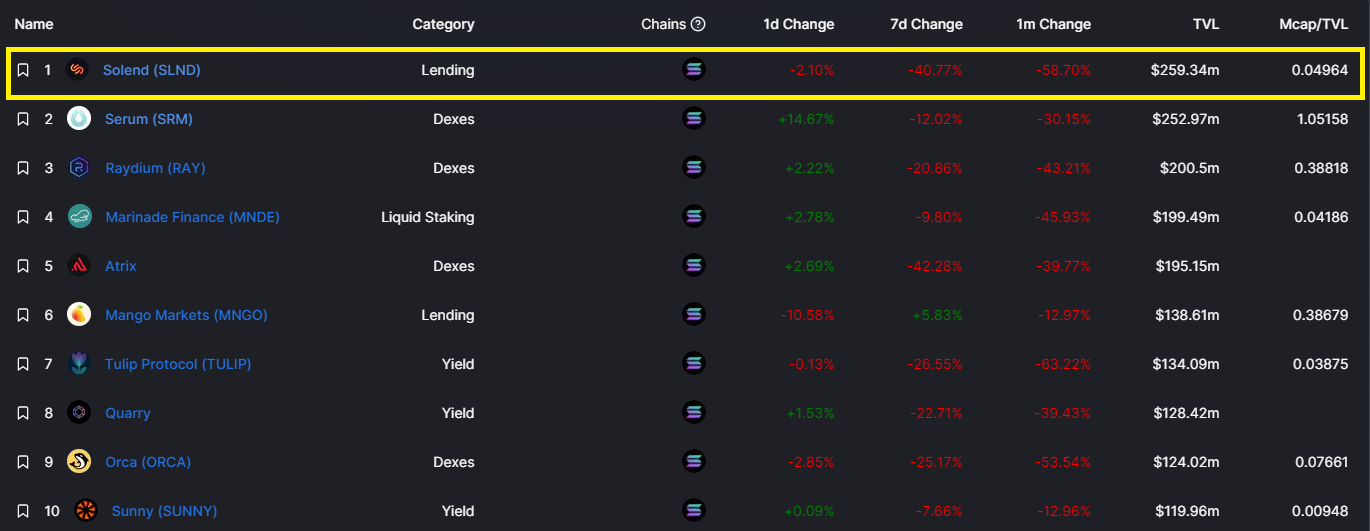Click the Mango Markets logo icon

[79, 315]
